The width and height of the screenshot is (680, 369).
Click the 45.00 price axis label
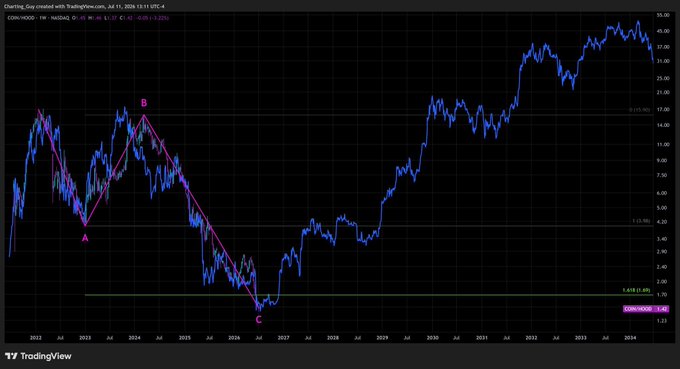pyautogui.click(x=663, y=31)
